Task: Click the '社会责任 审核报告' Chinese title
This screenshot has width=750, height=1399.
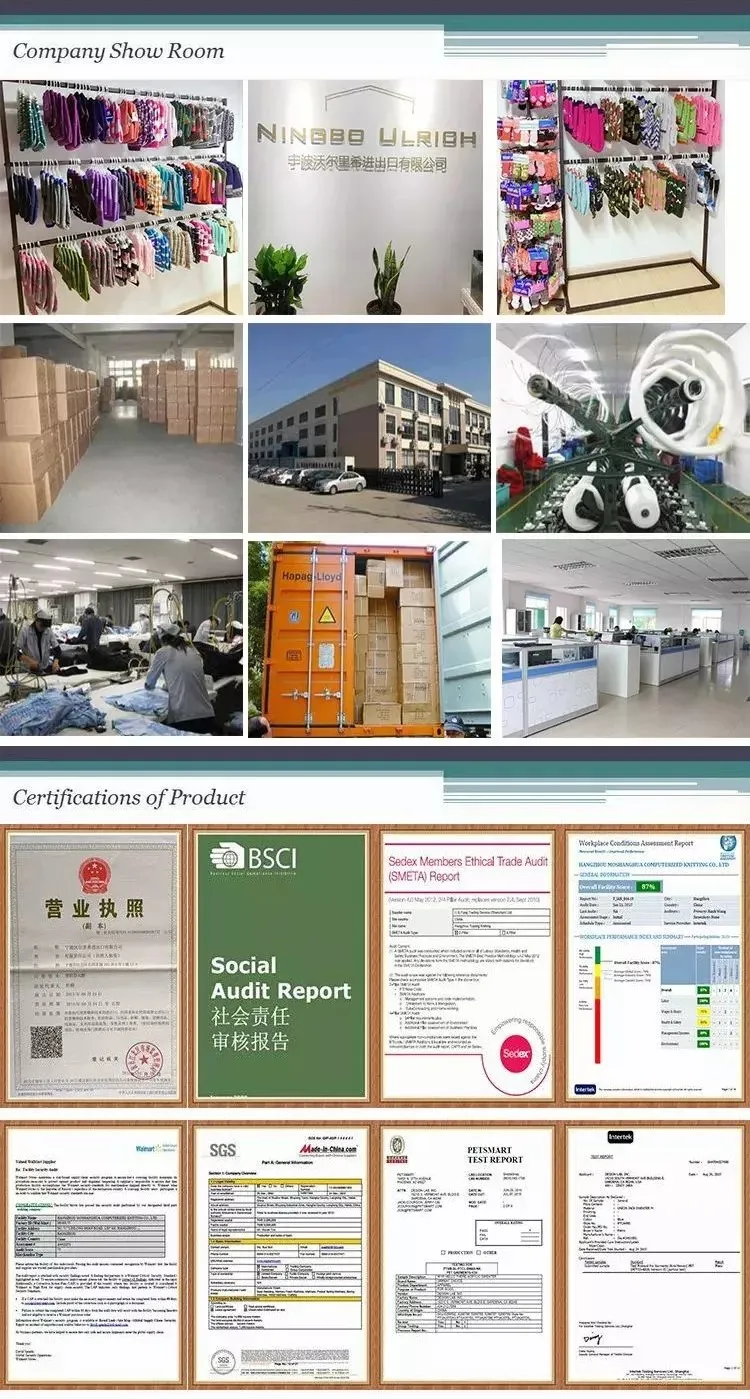Action: click(250, 1029)
